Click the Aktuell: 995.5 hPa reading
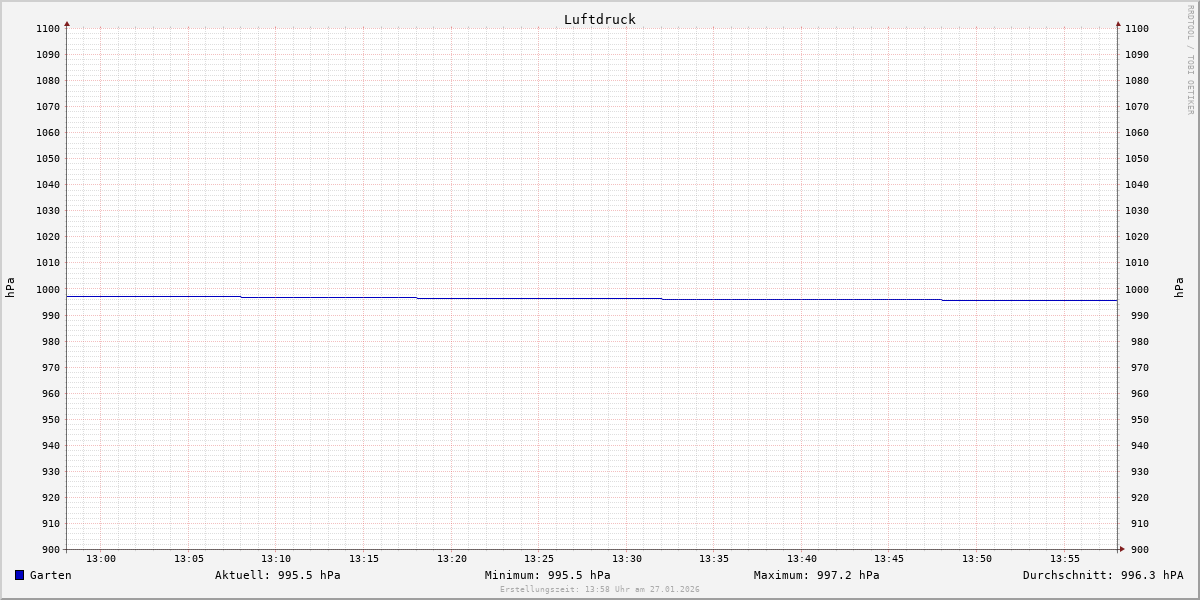 (x=277, y=575)
